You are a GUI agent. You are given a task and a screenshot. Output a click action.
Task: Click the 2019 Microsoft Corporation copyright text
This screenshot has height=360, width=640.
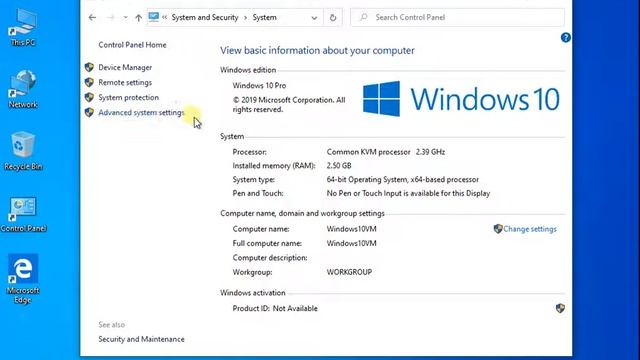click(289, 105)
